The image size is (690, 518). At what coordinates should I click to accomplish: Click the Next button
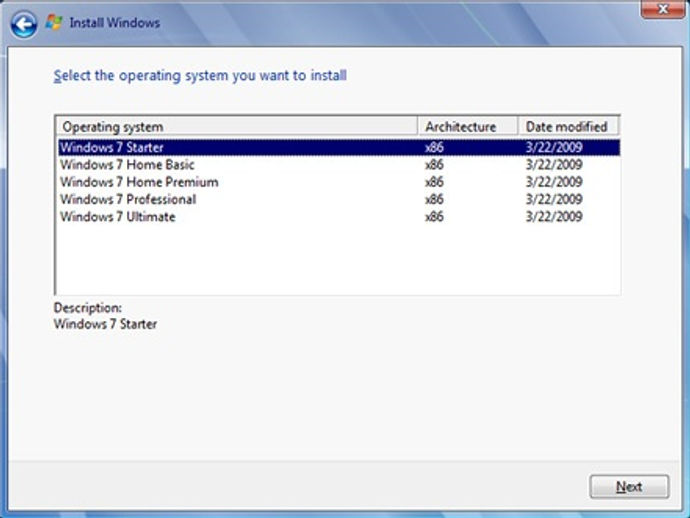pos(629,487)
